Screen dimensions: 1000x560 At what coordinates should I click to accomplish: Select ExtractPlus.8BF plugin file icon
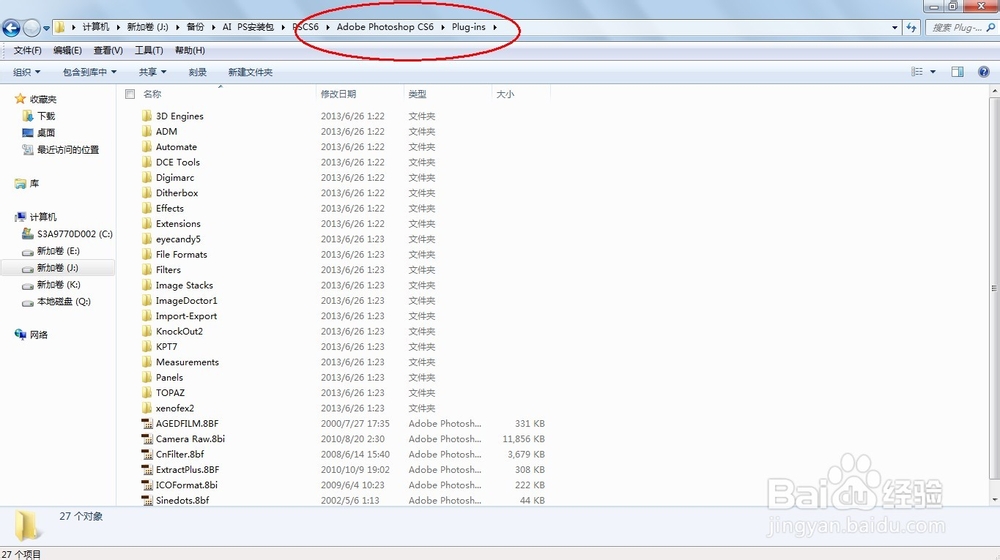147,469
